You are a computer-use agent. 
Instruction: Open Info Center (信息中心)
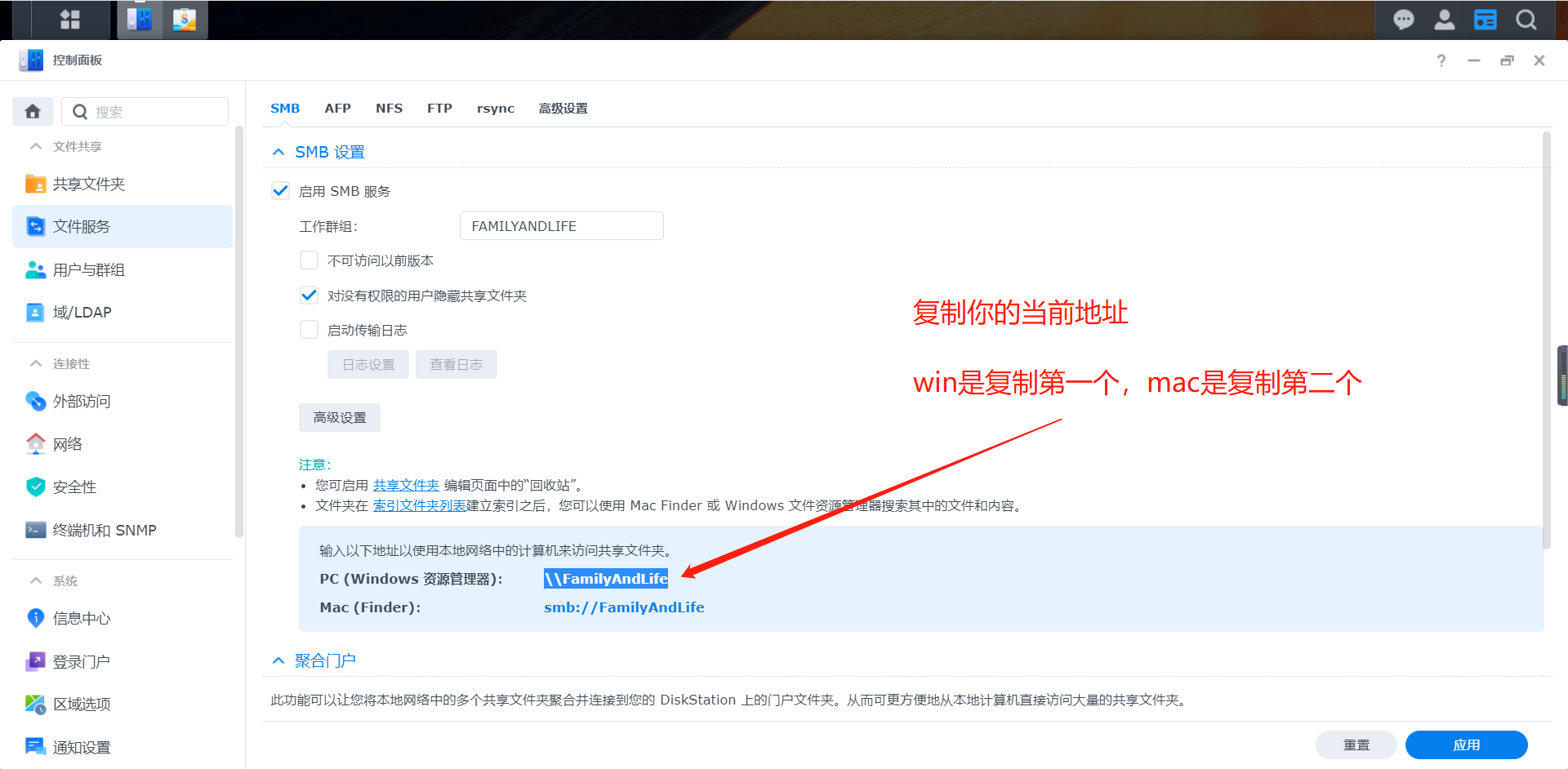pos(122,618)
